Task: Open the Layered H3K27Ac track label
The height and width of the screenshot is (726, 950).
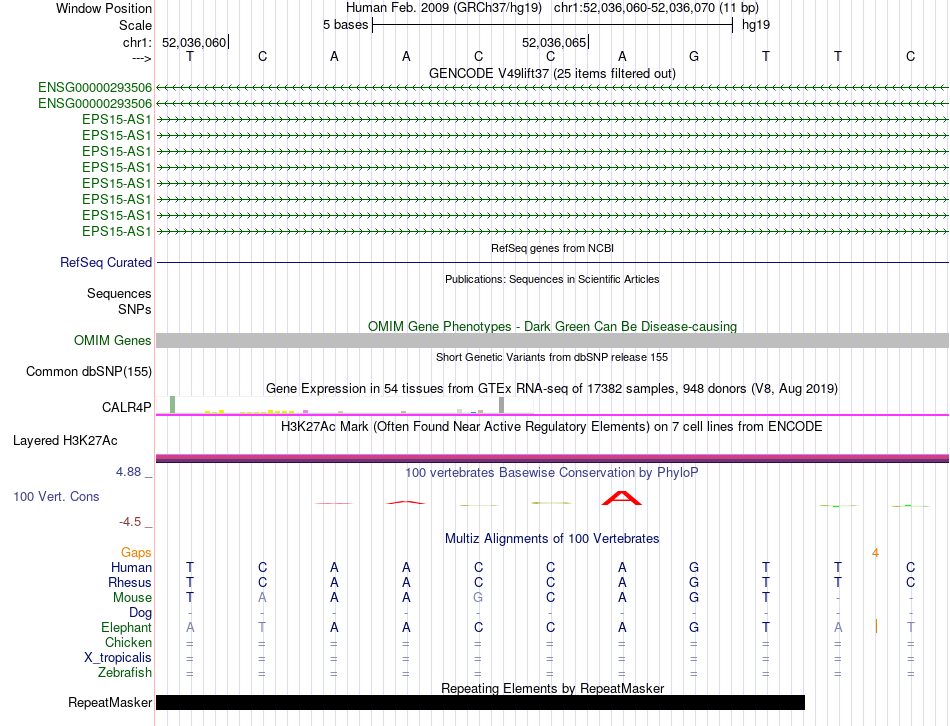Action: tap(65, 441)
